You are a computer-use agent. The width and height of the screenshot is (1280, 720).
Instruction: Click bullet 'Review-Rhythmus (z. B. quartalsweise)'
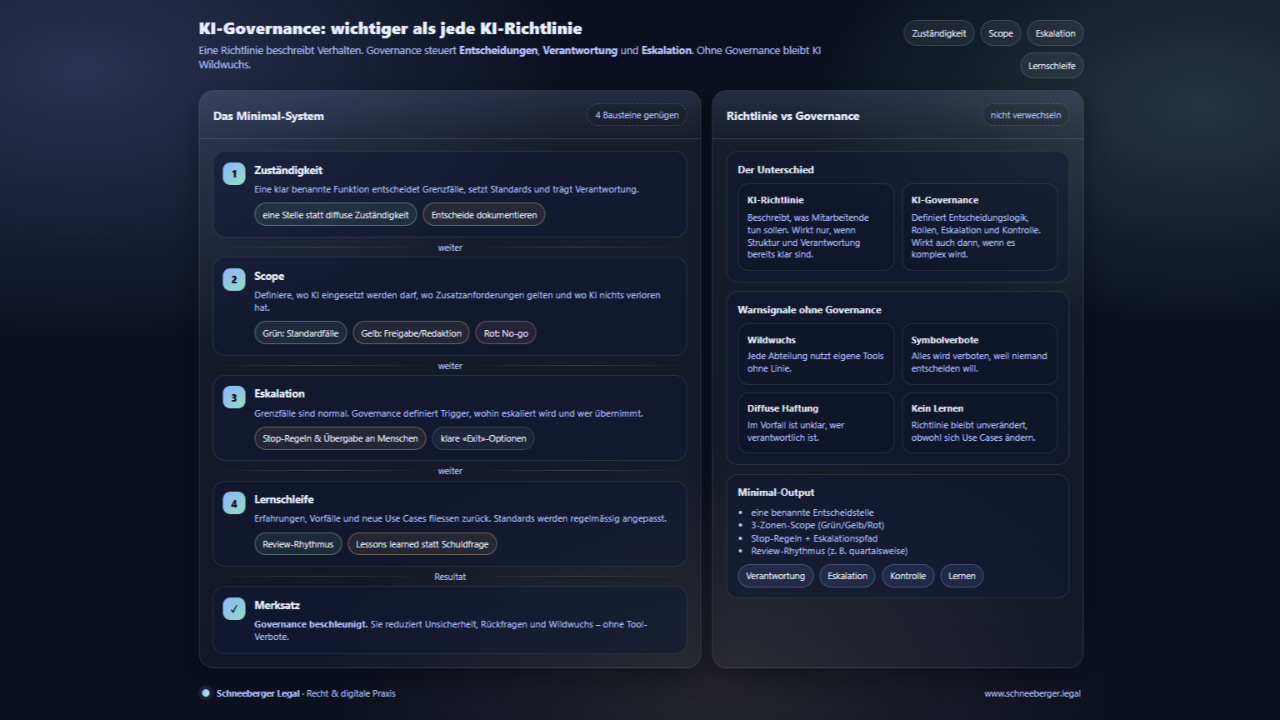click(x=829, y=551)
